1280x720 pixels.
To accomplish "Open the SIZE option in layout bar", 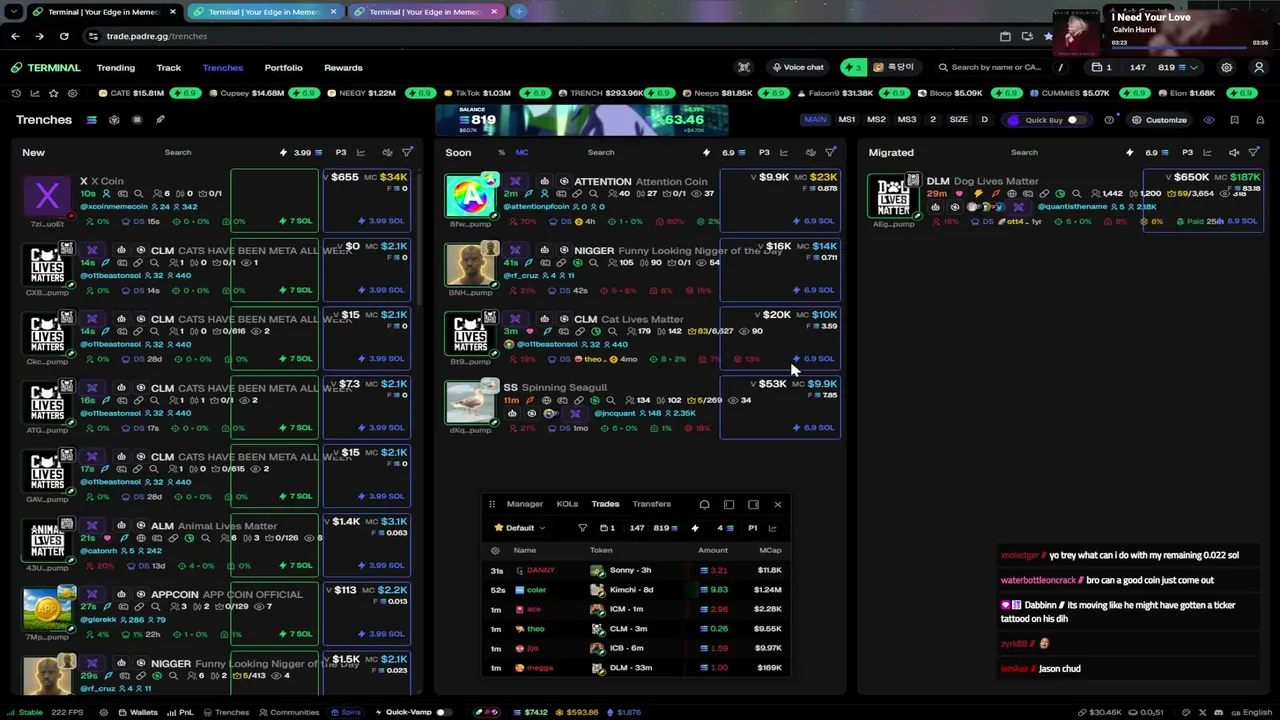I will (958, 120).
